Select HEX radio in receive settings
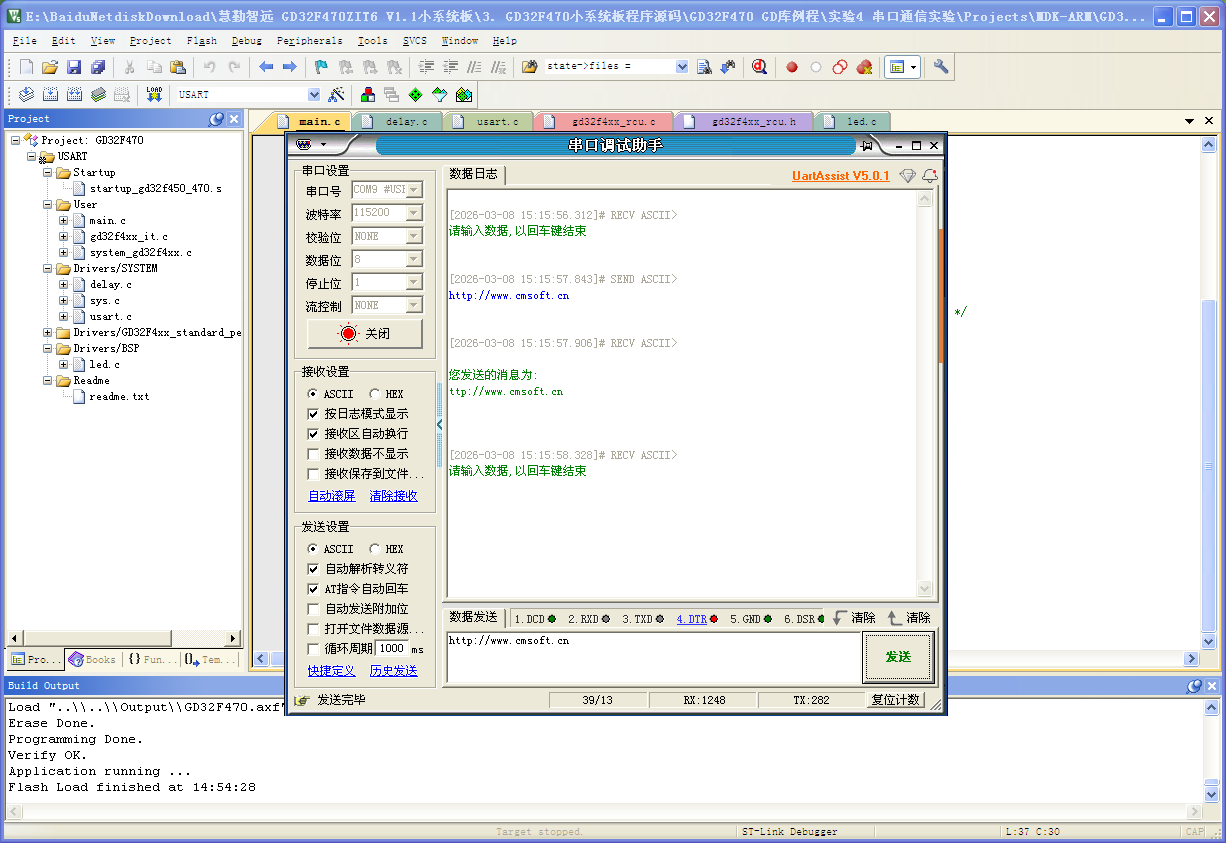1226x843 pixels. coord(375,394)
